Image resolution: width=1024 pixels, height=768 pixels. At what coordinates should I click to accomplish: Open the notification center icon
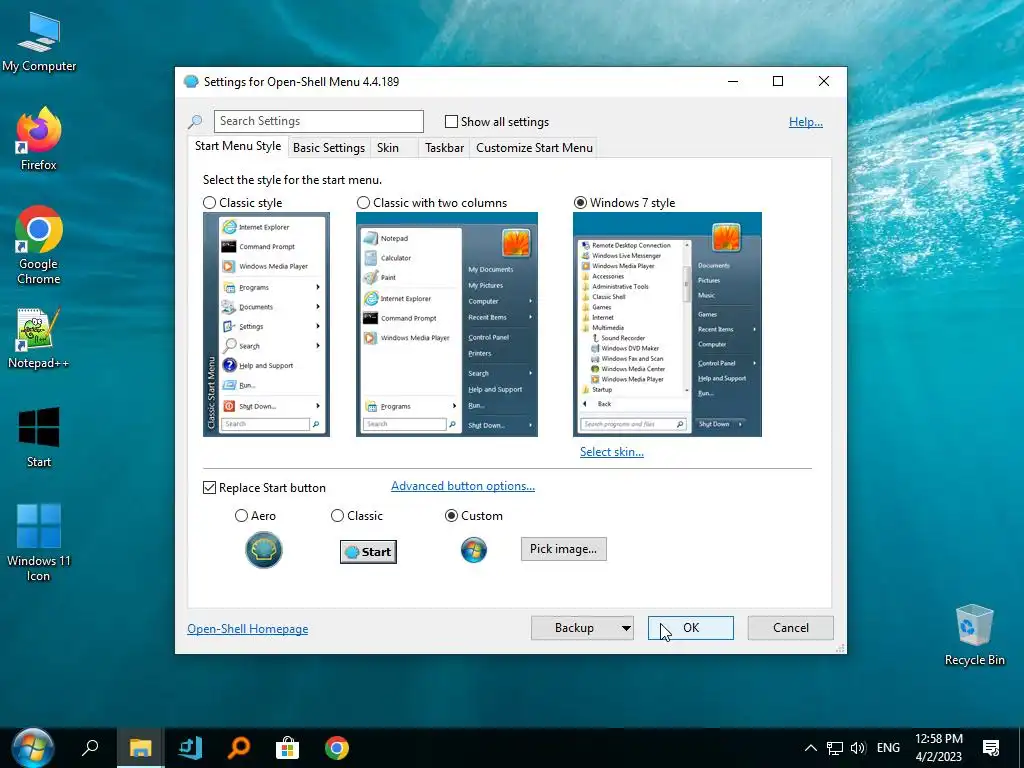(x=991, y=748)
